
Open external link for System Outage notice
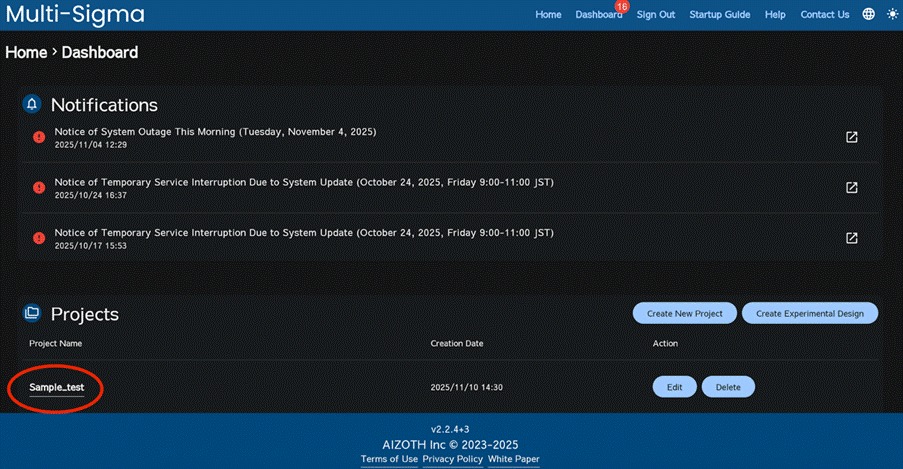tap(852, 137)
